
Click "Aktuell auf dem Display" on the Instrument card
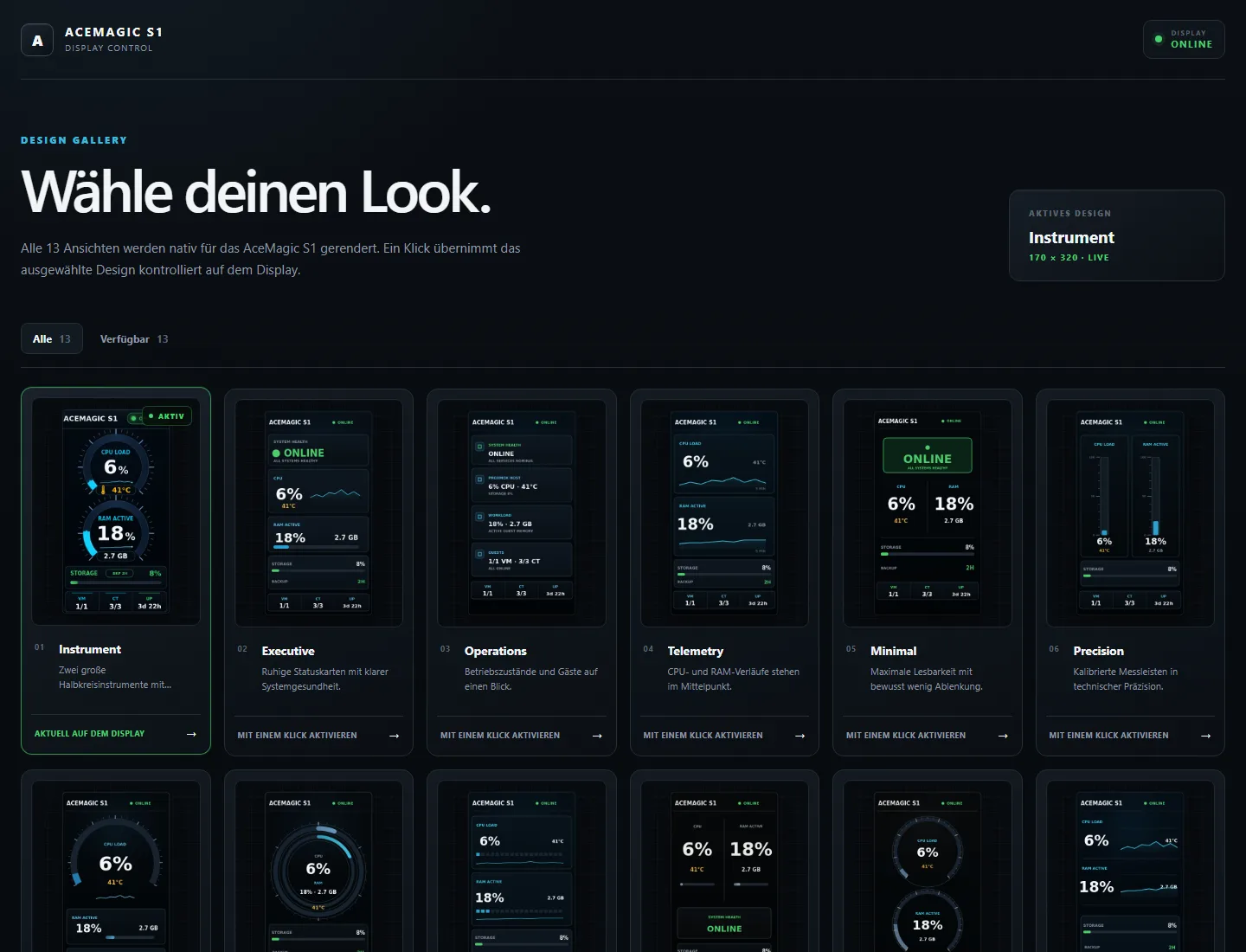[89, 734]
